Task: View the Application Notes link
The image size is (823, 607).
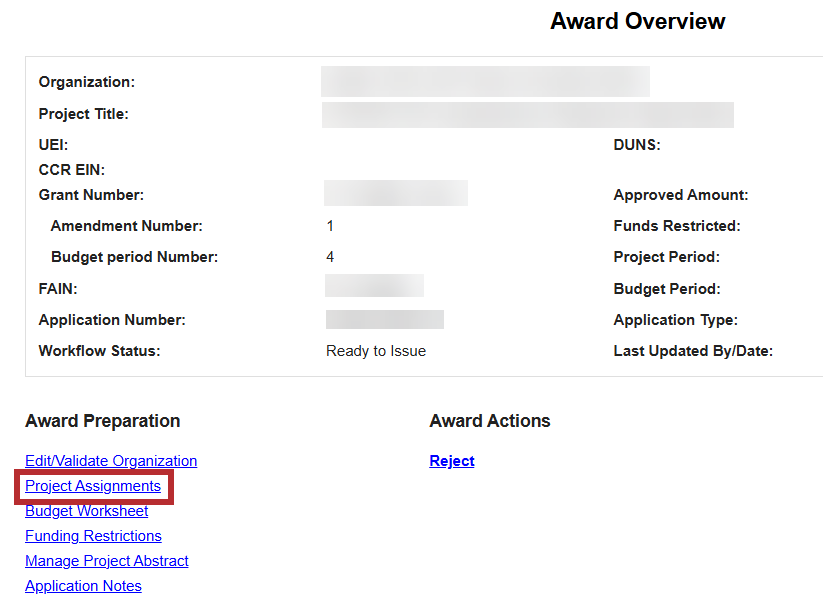Action: pyautogui.click(x=83, y=586)
